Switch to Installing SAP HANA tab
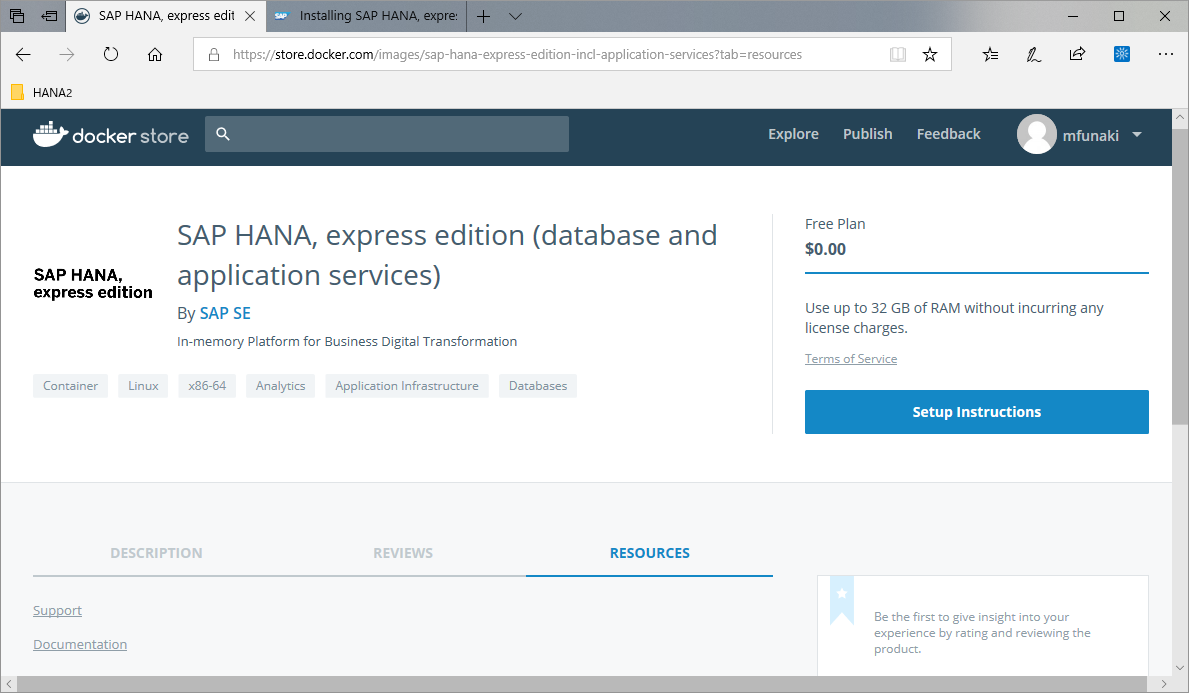 [367, 16]
